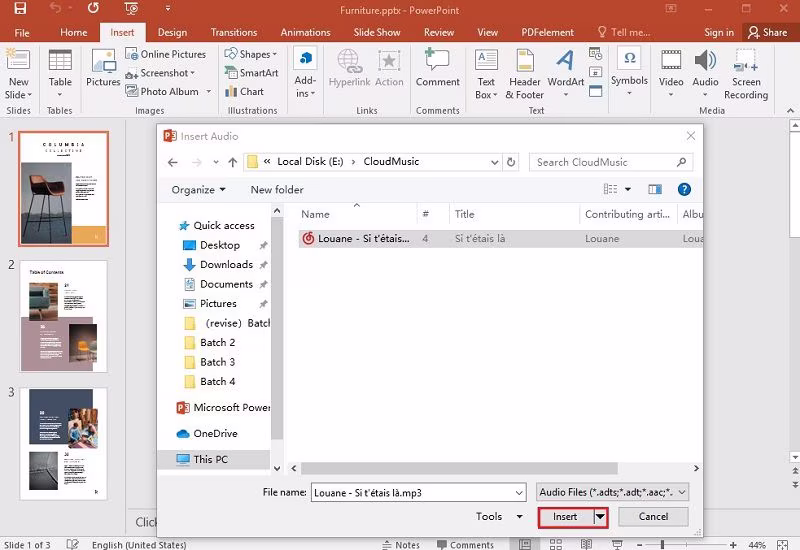Create a New folder in the dialog

[x=277, y=190]
